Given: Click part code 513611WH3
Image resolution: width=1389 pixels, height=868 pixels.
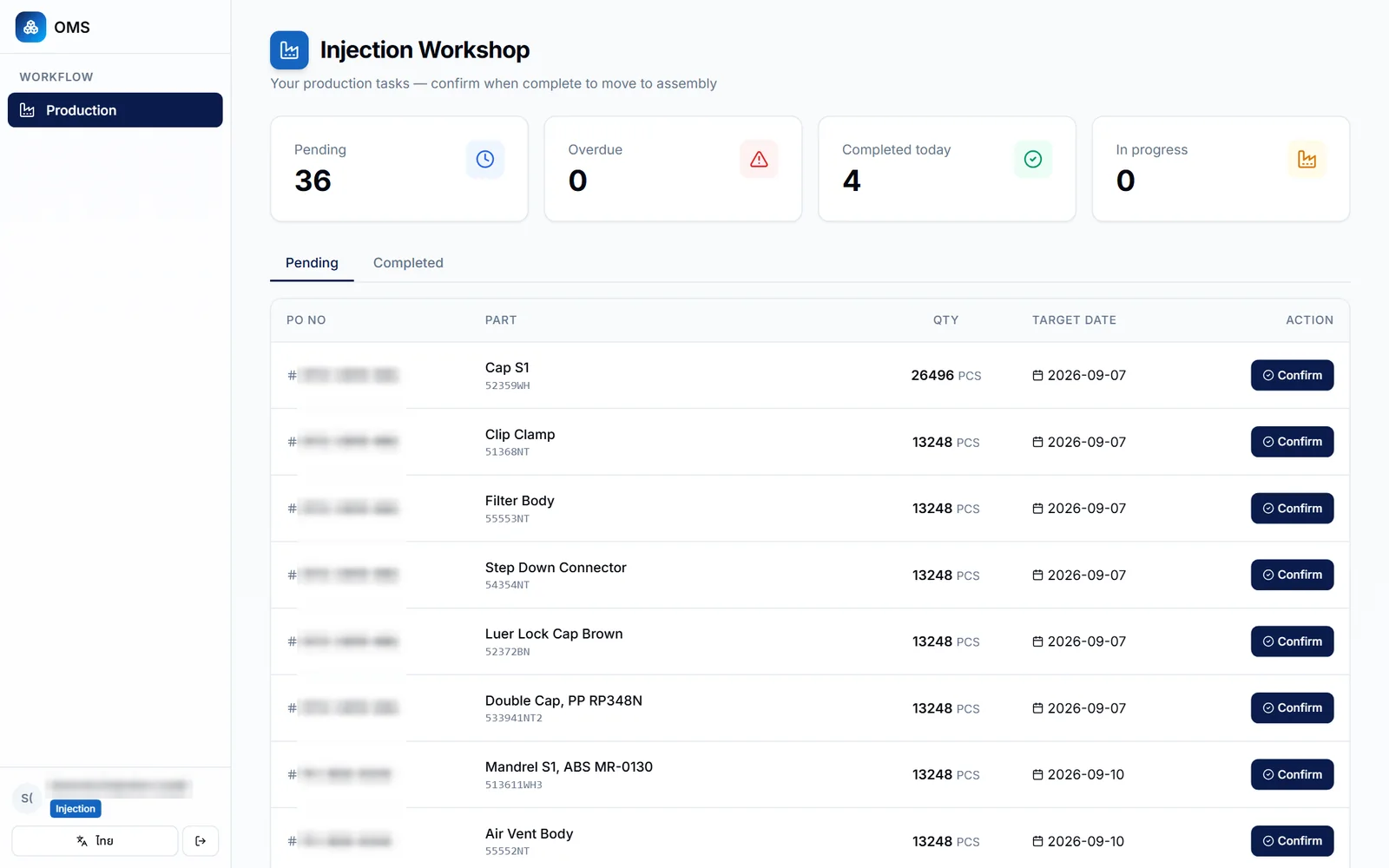Looking at the screenshot, I should (x=514, y=786).
